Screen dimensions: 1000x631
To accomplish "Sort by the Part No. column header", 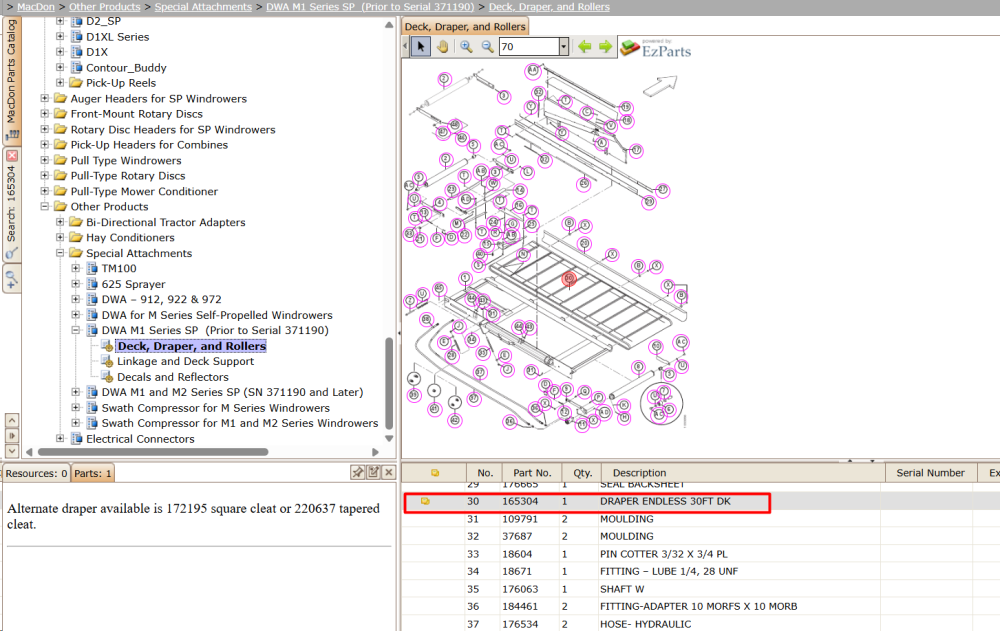I will 532,473.
